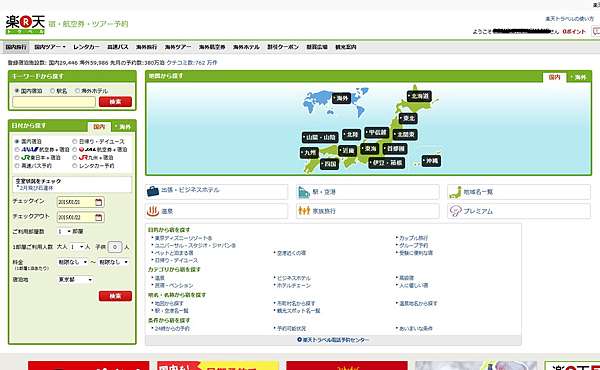Choose 海外ホテル radio in keyword search
The width and height of the screenshot is (600, 370).
(x=77, y=91)
